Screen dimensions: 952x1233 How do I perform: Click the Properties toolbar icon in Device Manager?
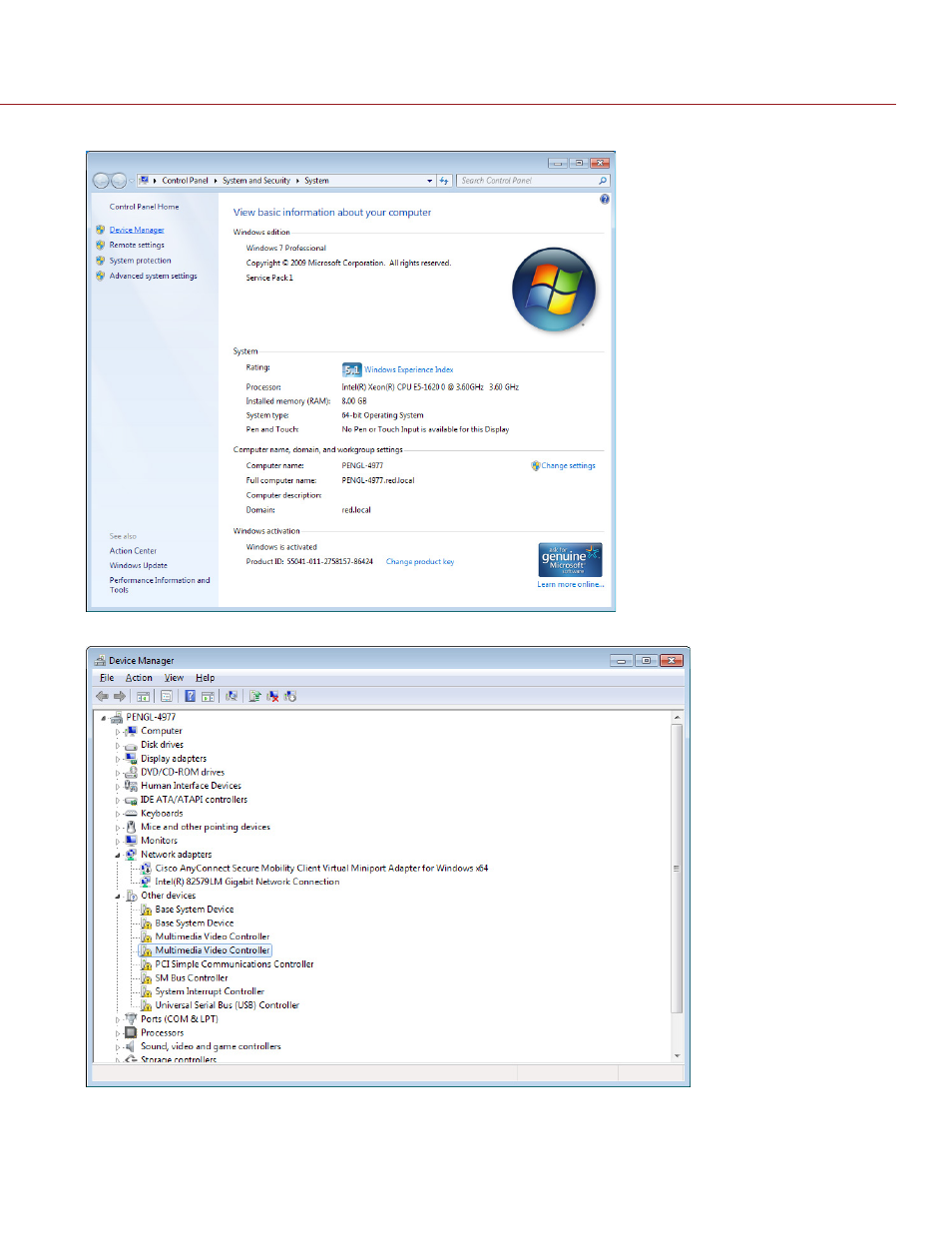(167, 697)
